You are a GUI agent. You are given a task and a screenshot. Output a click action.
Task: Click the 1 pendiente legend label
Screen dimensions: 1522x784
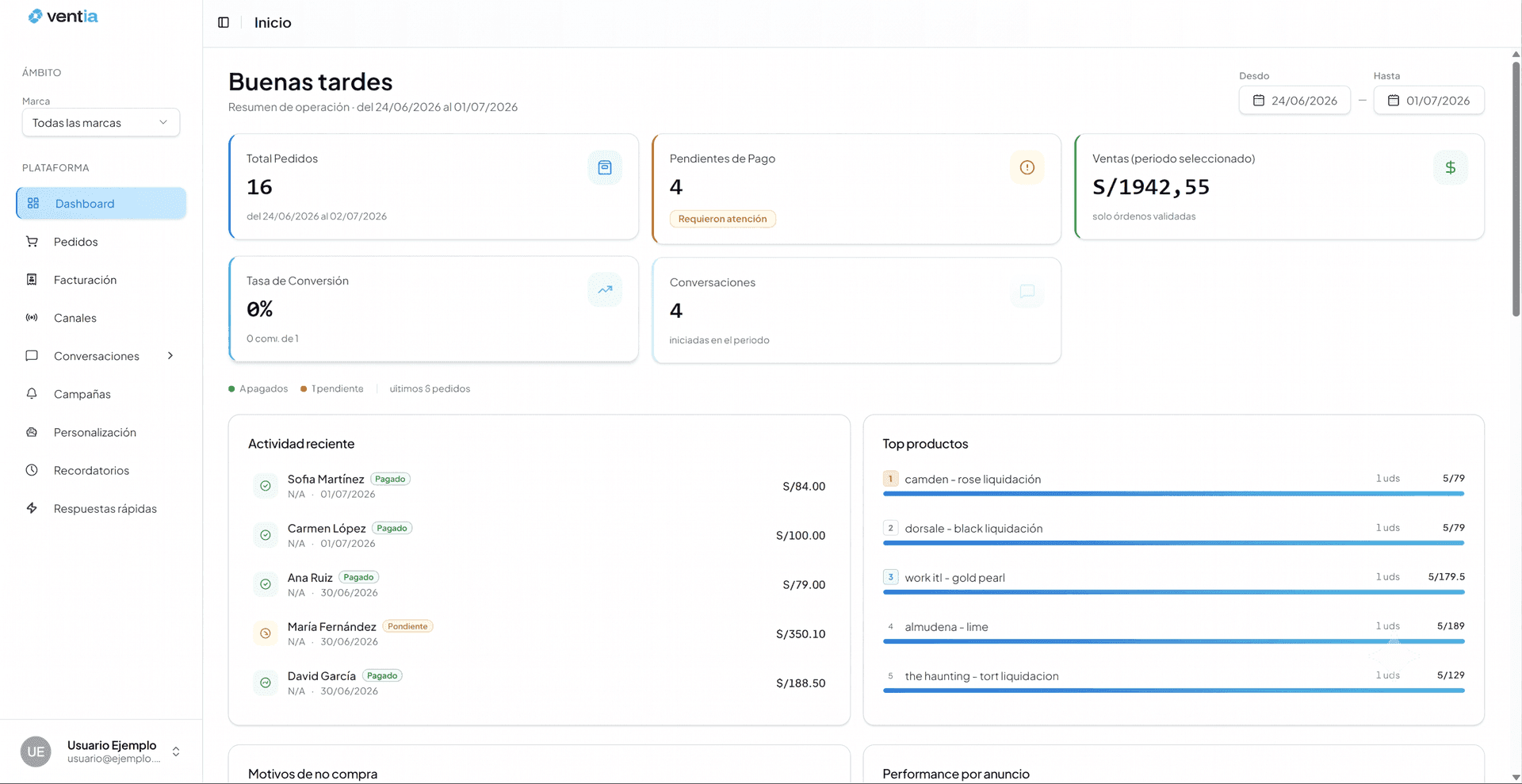pos(337,388)
